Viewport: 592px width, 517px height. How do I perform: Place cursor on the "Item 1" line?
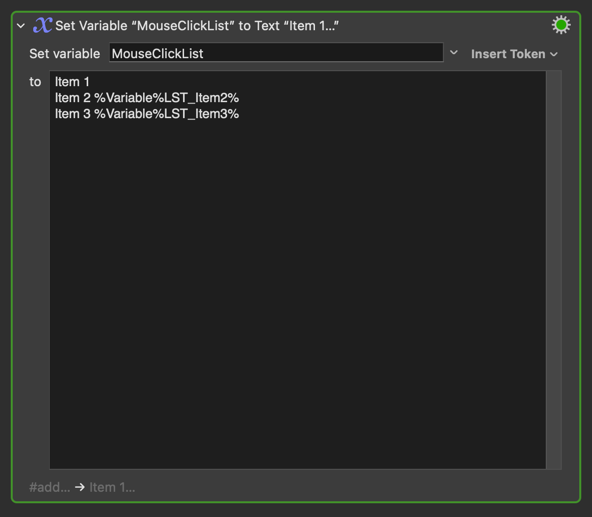point(72,82)
